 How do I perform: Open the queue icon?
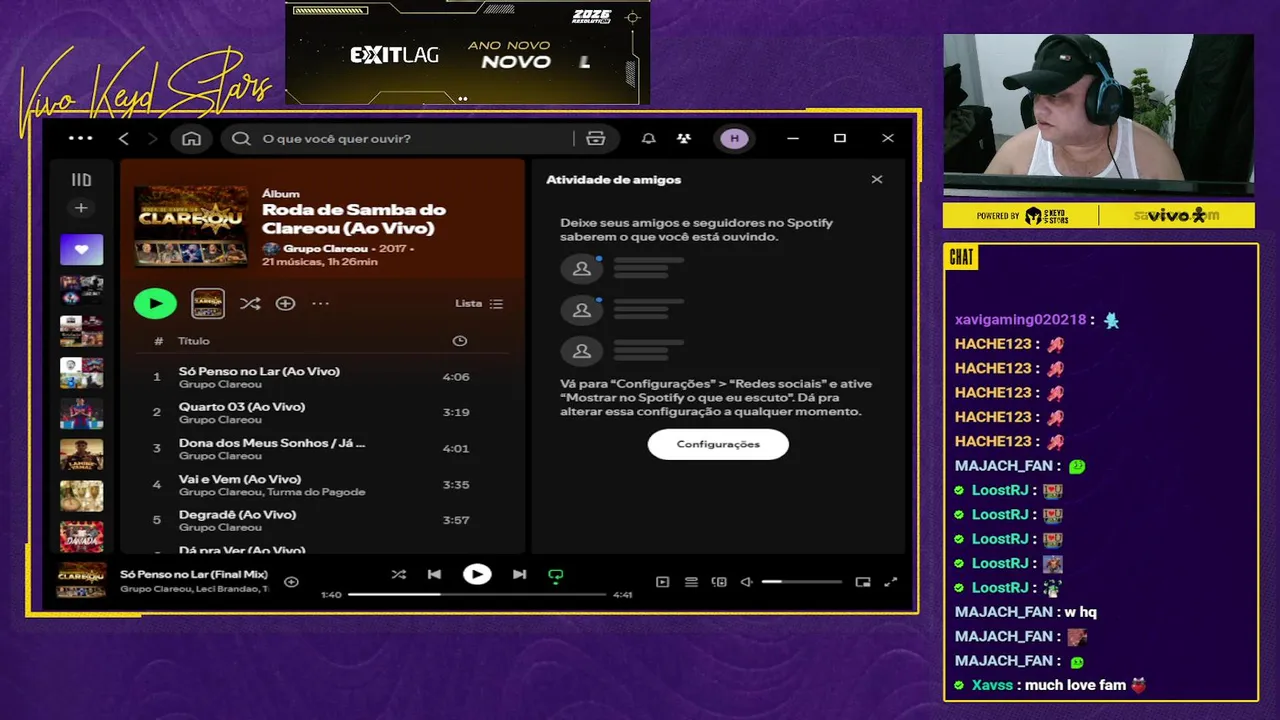click(691, 582)
